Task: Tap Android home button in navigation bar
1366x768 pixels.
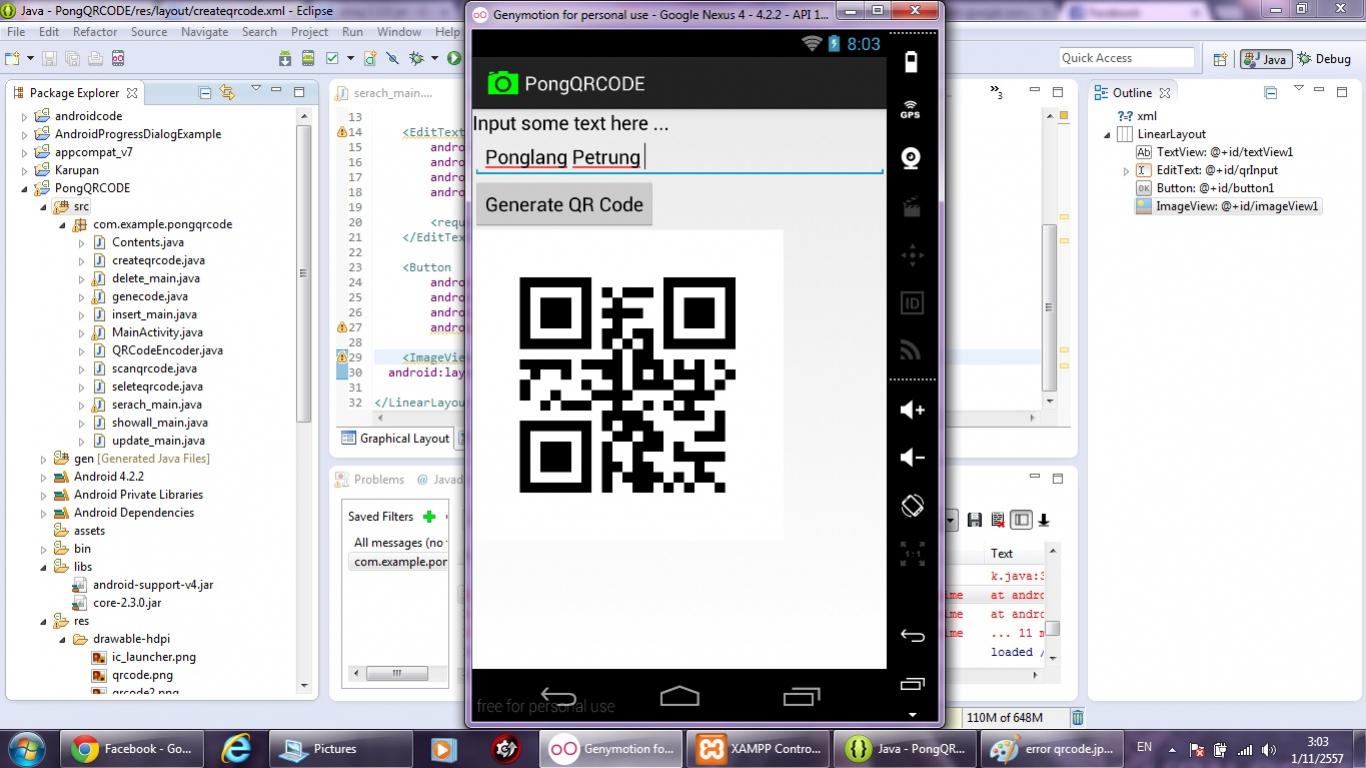Action: [680, 695]
